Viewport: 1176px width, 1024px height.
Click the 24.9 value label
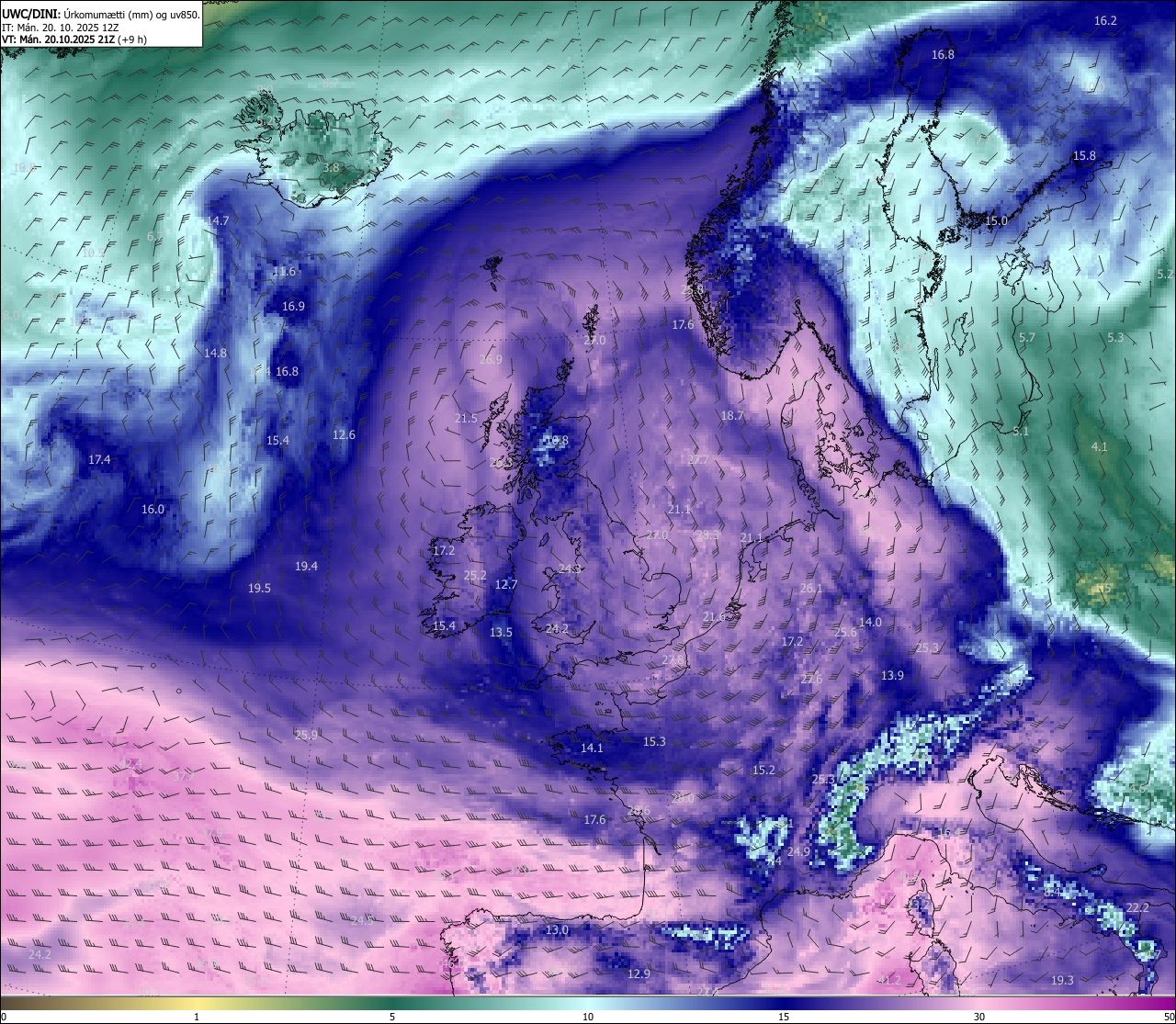798,851
